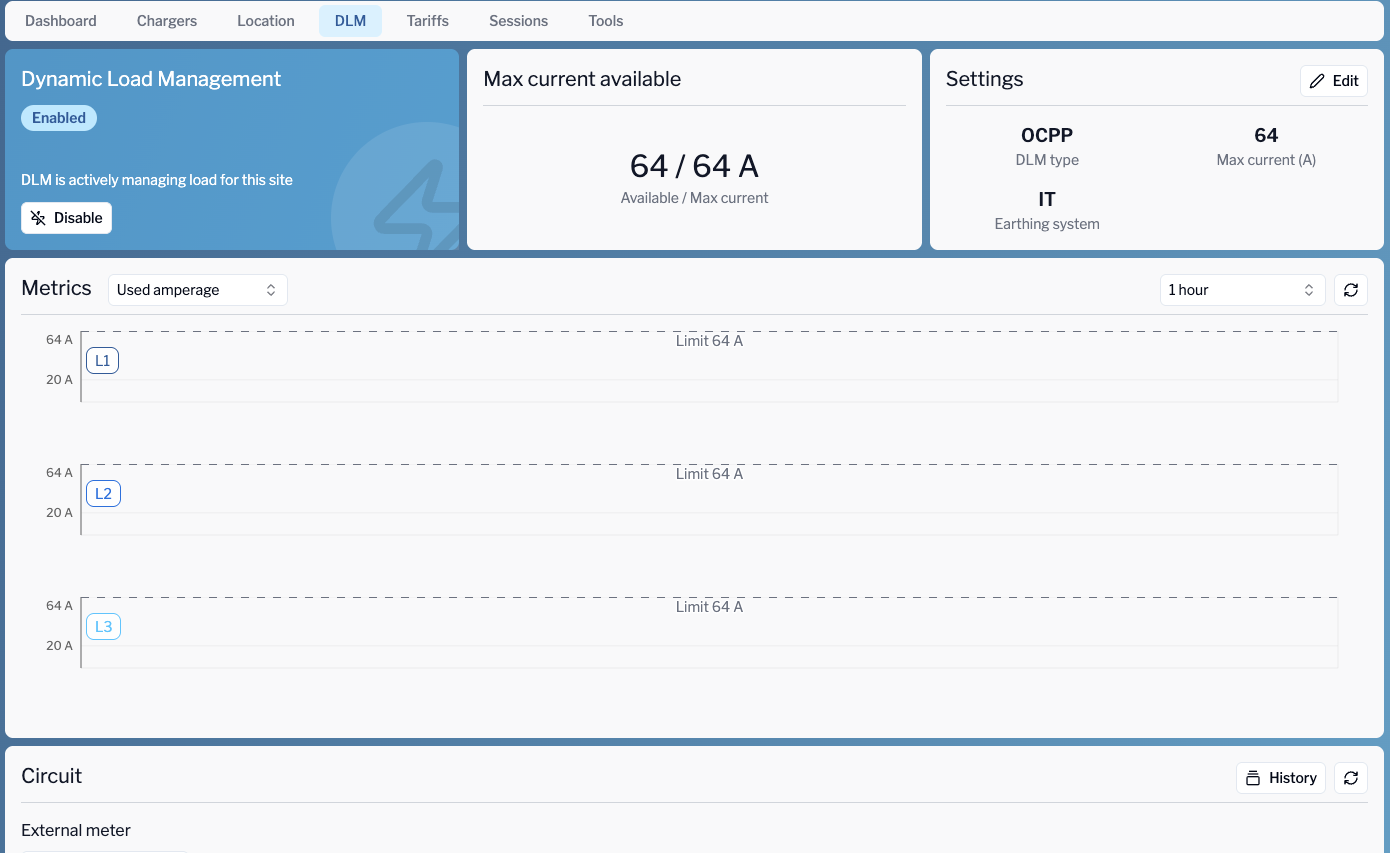Go to the Dashboard tab
The image size is (1390, 853).
(60, 20)
